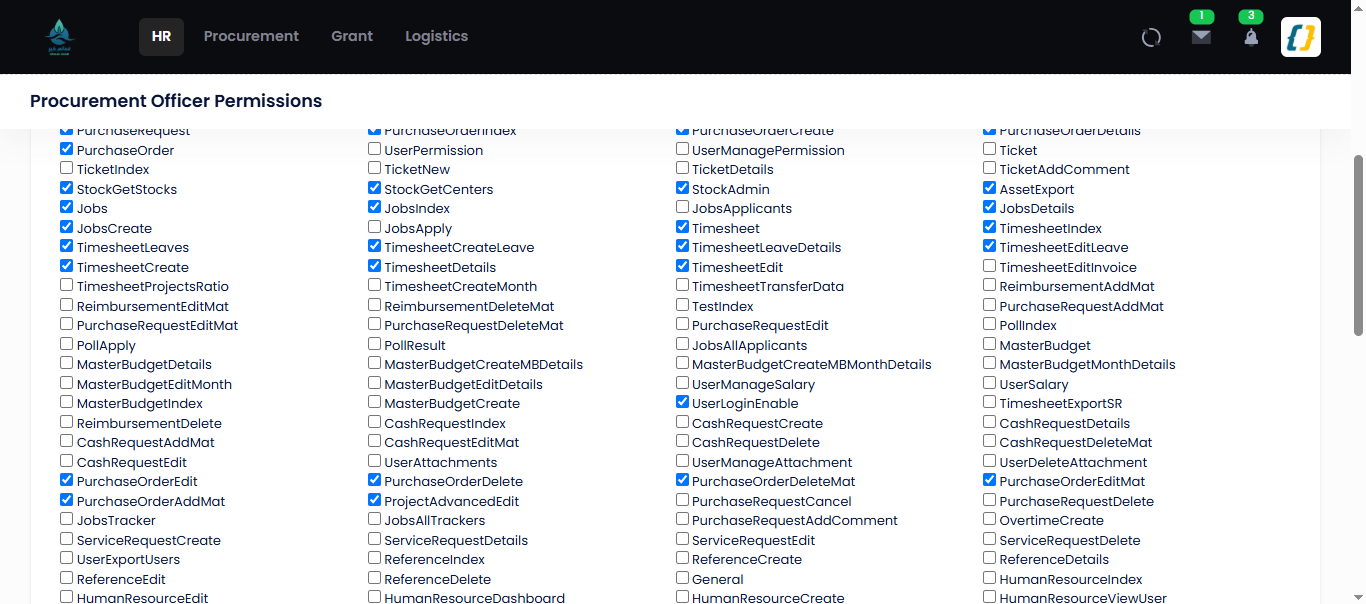Viewport: 1366px width, 604px height.
Task: Click the ServiceRequestEdit label text
Action: pyautogui.click(x=754, y=540)
